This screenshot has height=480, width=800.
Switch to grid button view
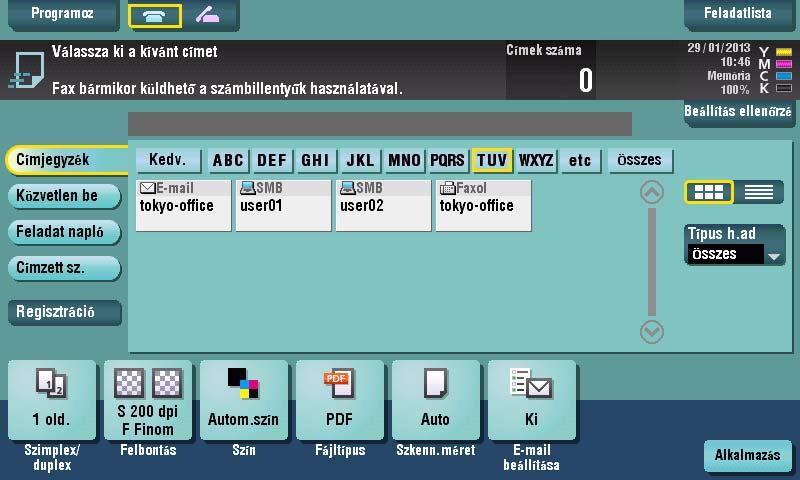pos(709,192)
